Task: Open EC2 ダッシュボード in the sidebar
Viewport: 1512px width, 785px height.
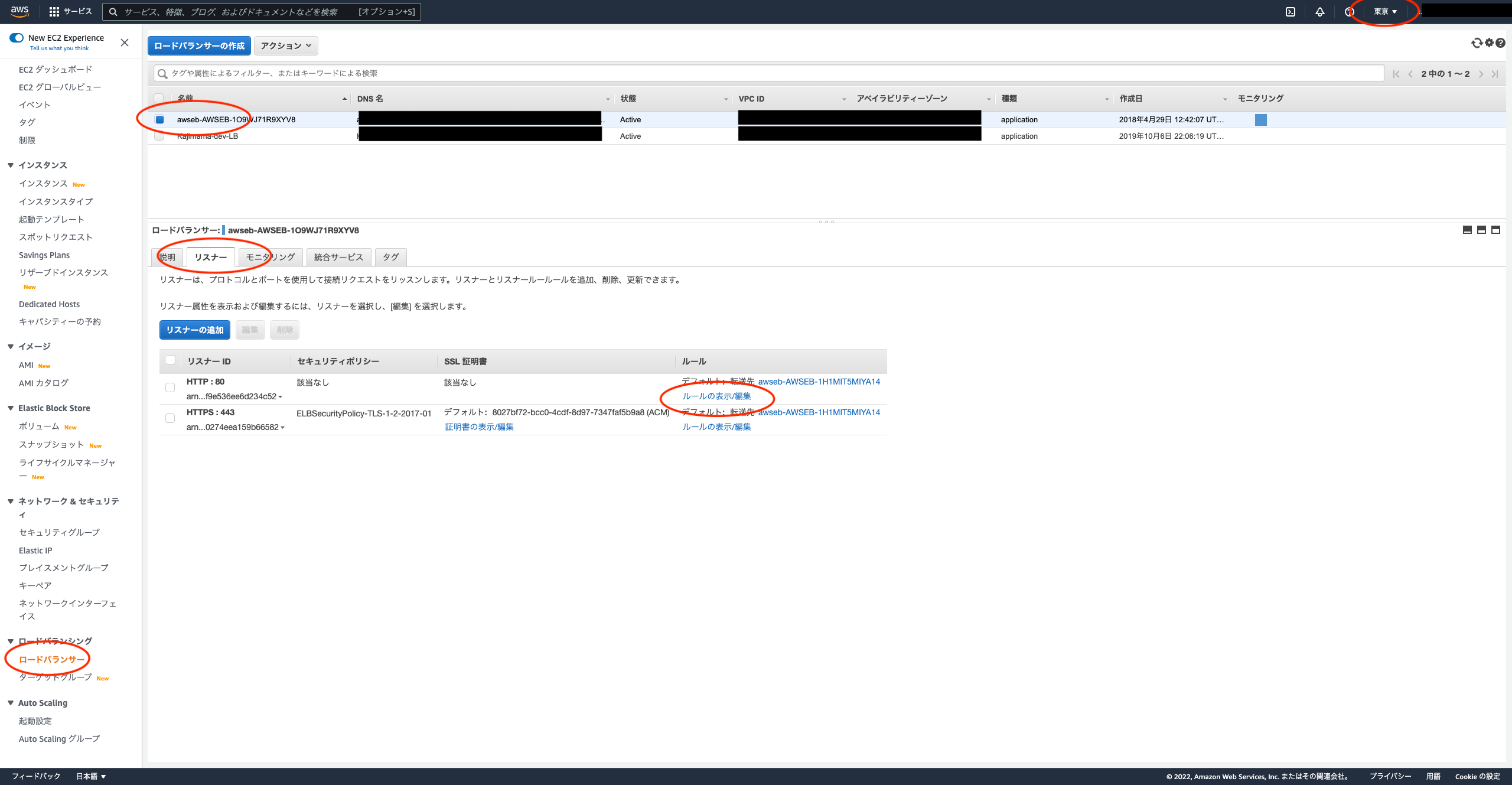Action: [x=56, y=70]
